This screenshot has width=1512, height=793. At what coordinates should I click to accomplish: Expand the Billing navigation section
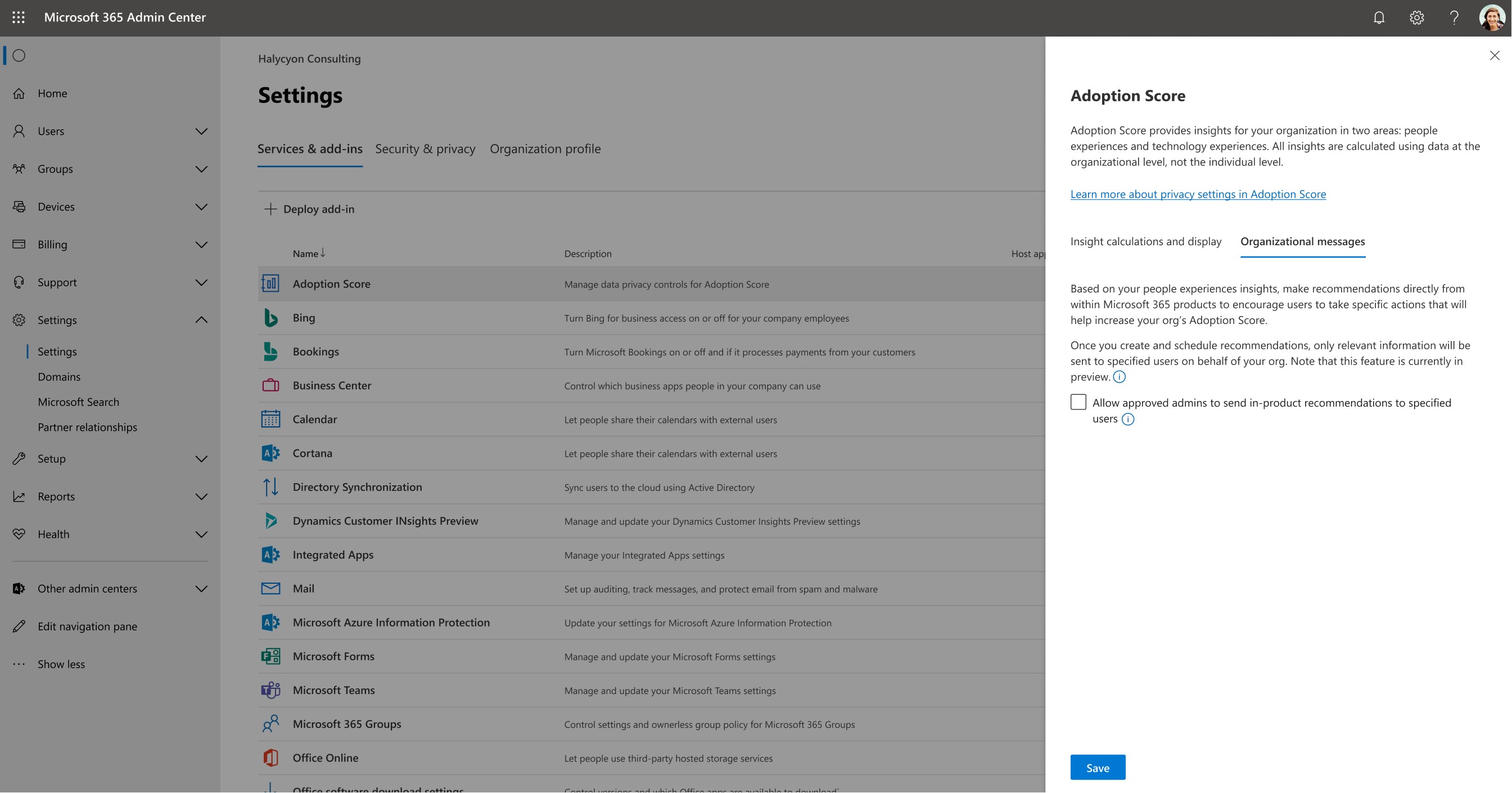click(x=201, y=244)
